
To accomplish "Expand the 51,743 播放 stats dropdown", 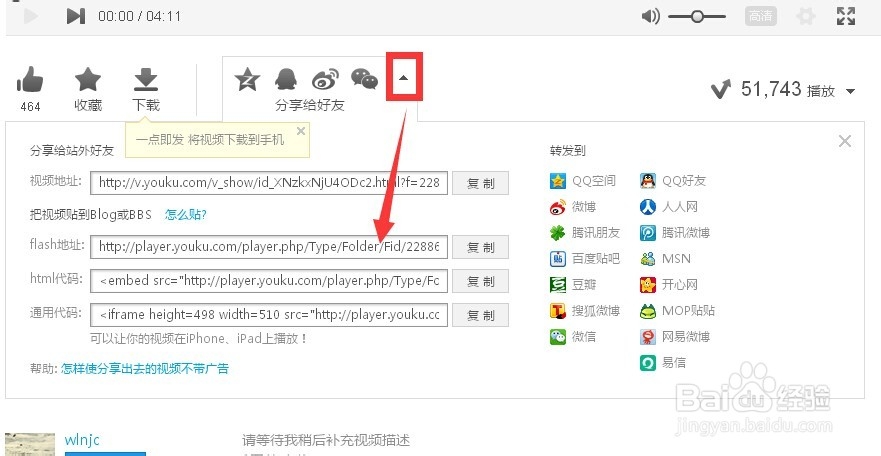I will (851, 91).
